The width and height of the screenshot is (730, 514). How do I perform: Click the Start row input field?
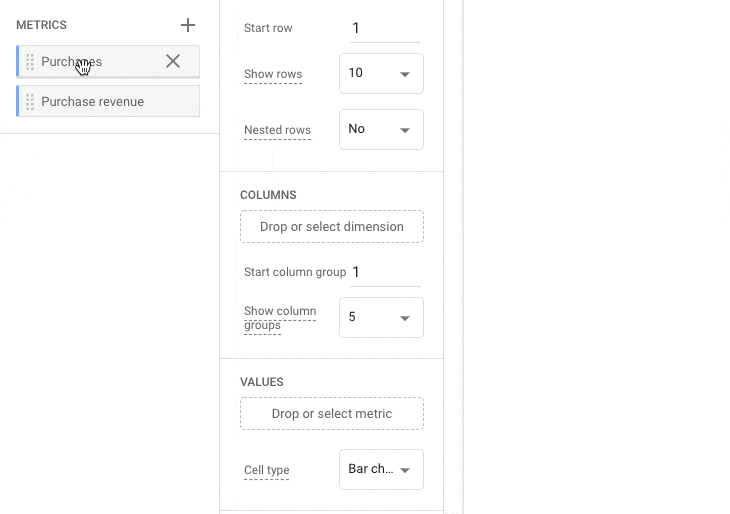click(x=384, y=28)
